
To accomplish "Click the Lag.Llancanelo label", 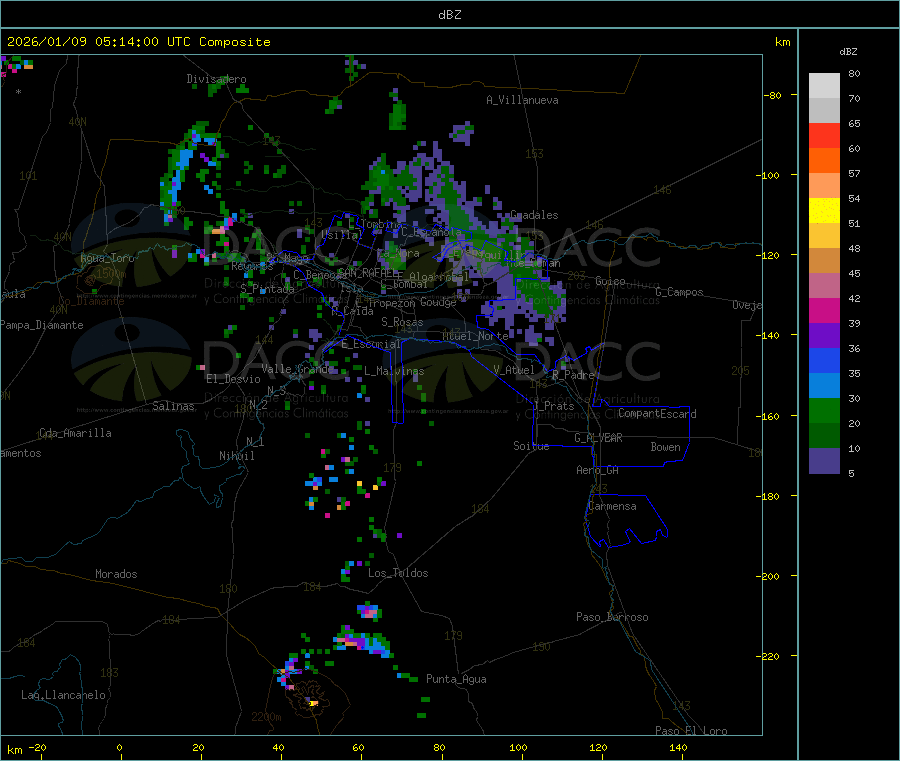I will point(63,695).
